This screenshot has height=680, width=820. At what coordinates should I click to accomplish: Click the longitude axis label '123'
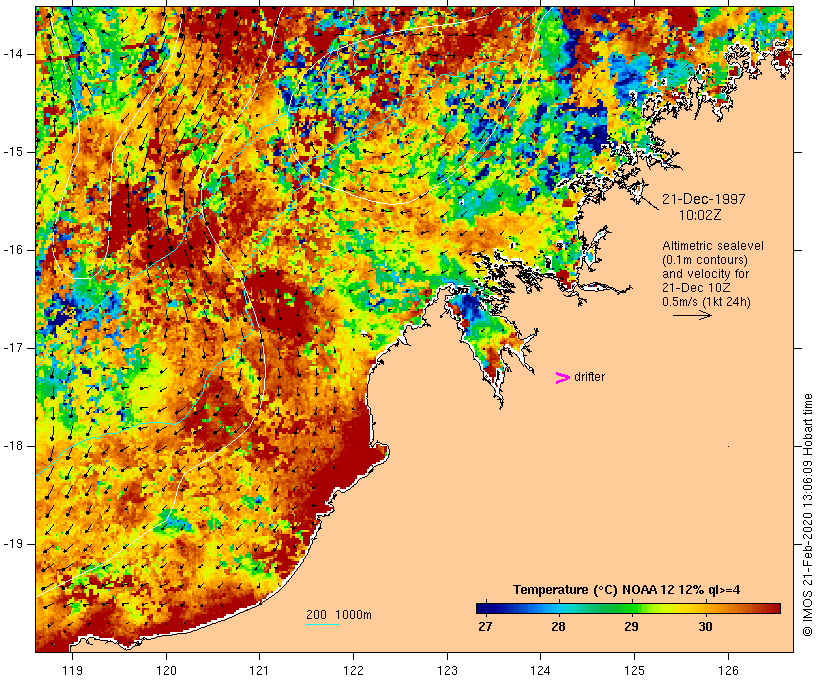[x=447, y=670]
